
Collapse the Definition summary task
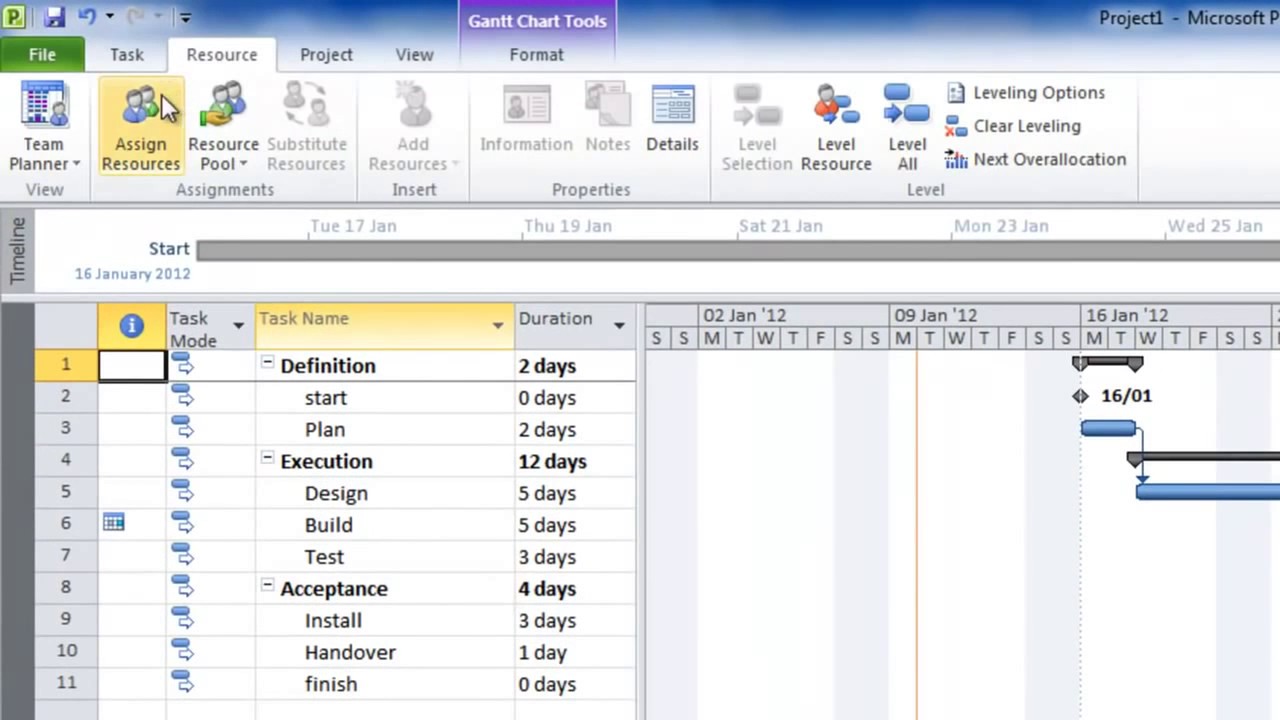pos(267,364)
